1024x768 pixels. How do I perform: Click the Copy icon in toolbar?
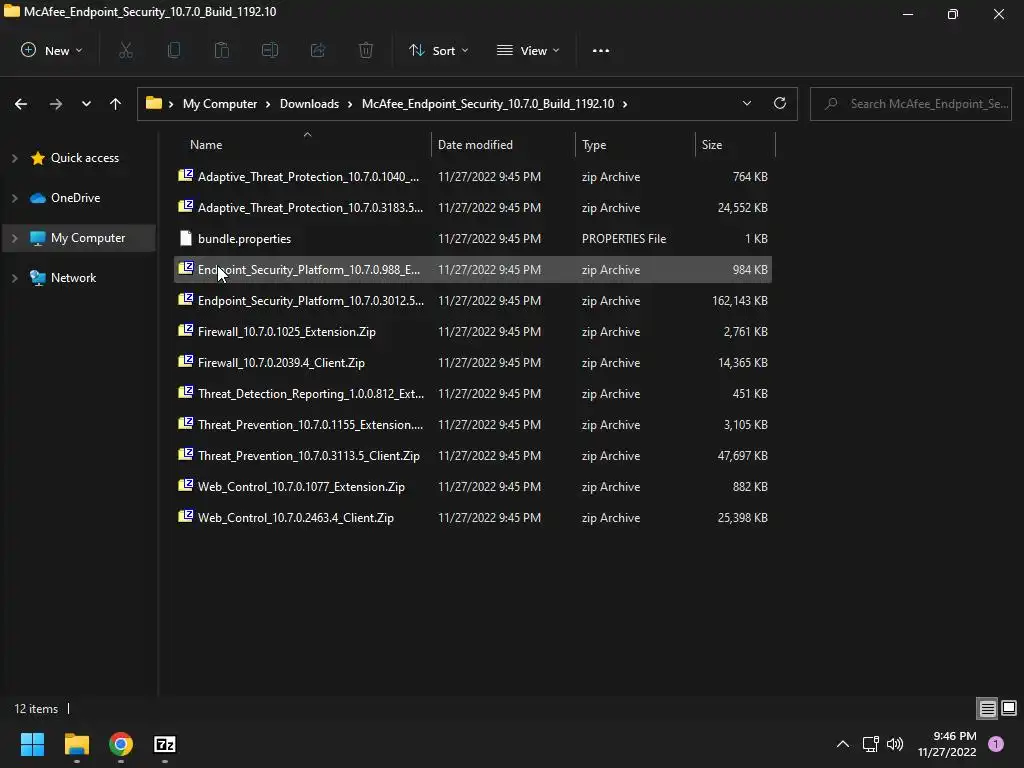pos(174,50)
